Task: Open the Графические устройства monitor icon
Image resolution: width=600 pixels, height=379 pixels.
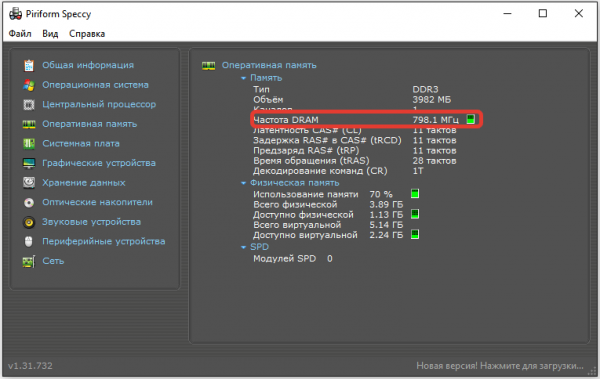Action: tap(29, 163)
